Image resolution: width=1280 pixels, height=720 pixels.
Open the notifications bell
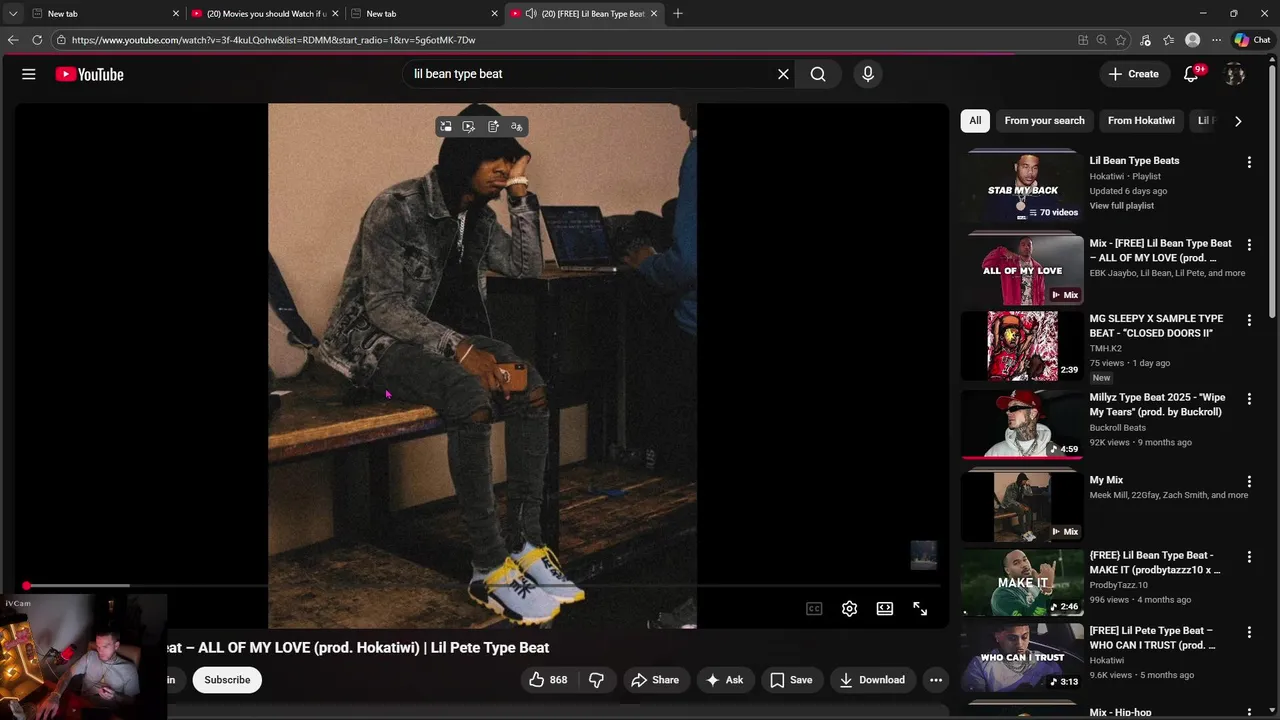[1191, 74]
